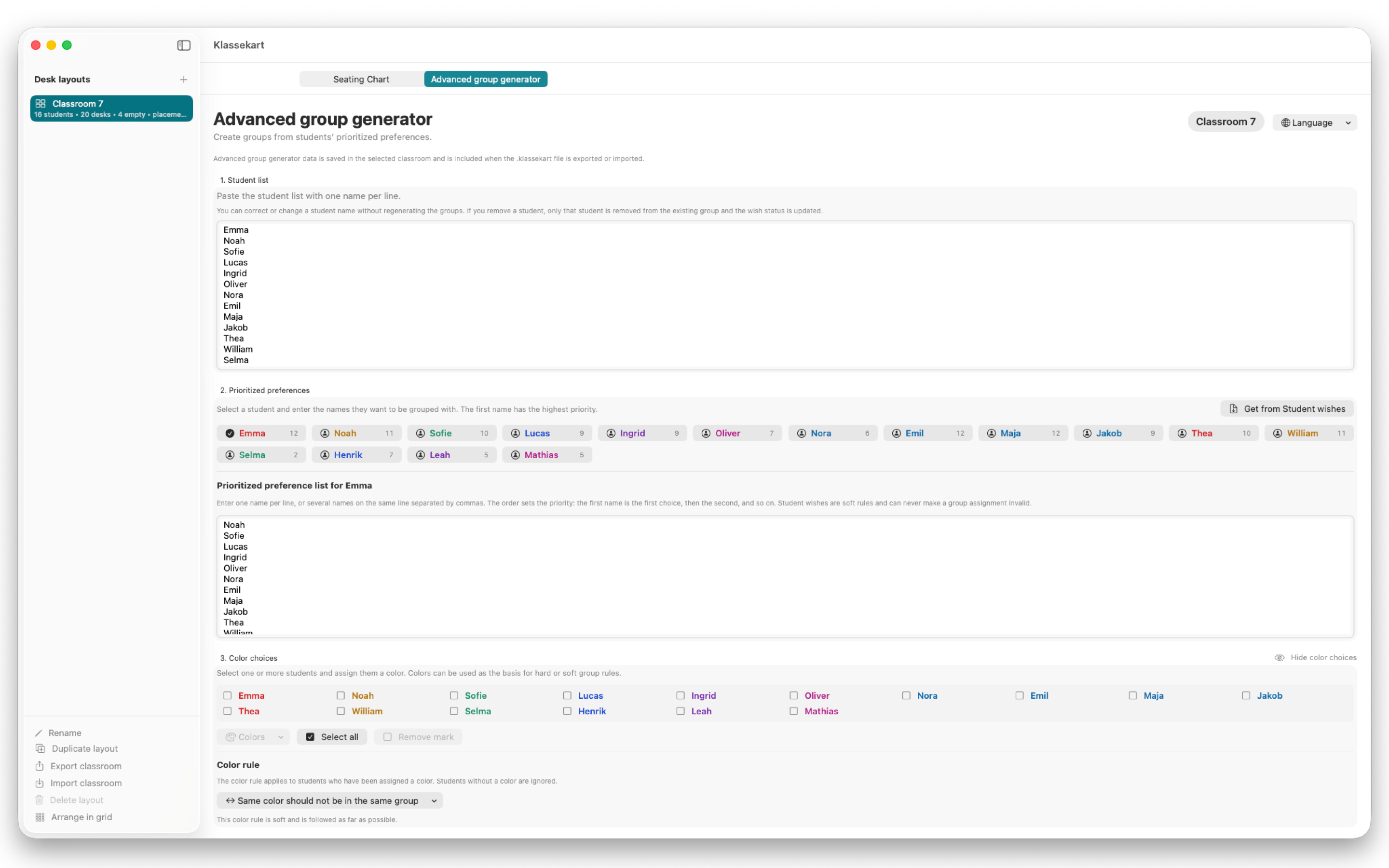This screenshot has height=868, width=1389.
Task: Click the person icon on William's chip
Action: point(1278,434)
